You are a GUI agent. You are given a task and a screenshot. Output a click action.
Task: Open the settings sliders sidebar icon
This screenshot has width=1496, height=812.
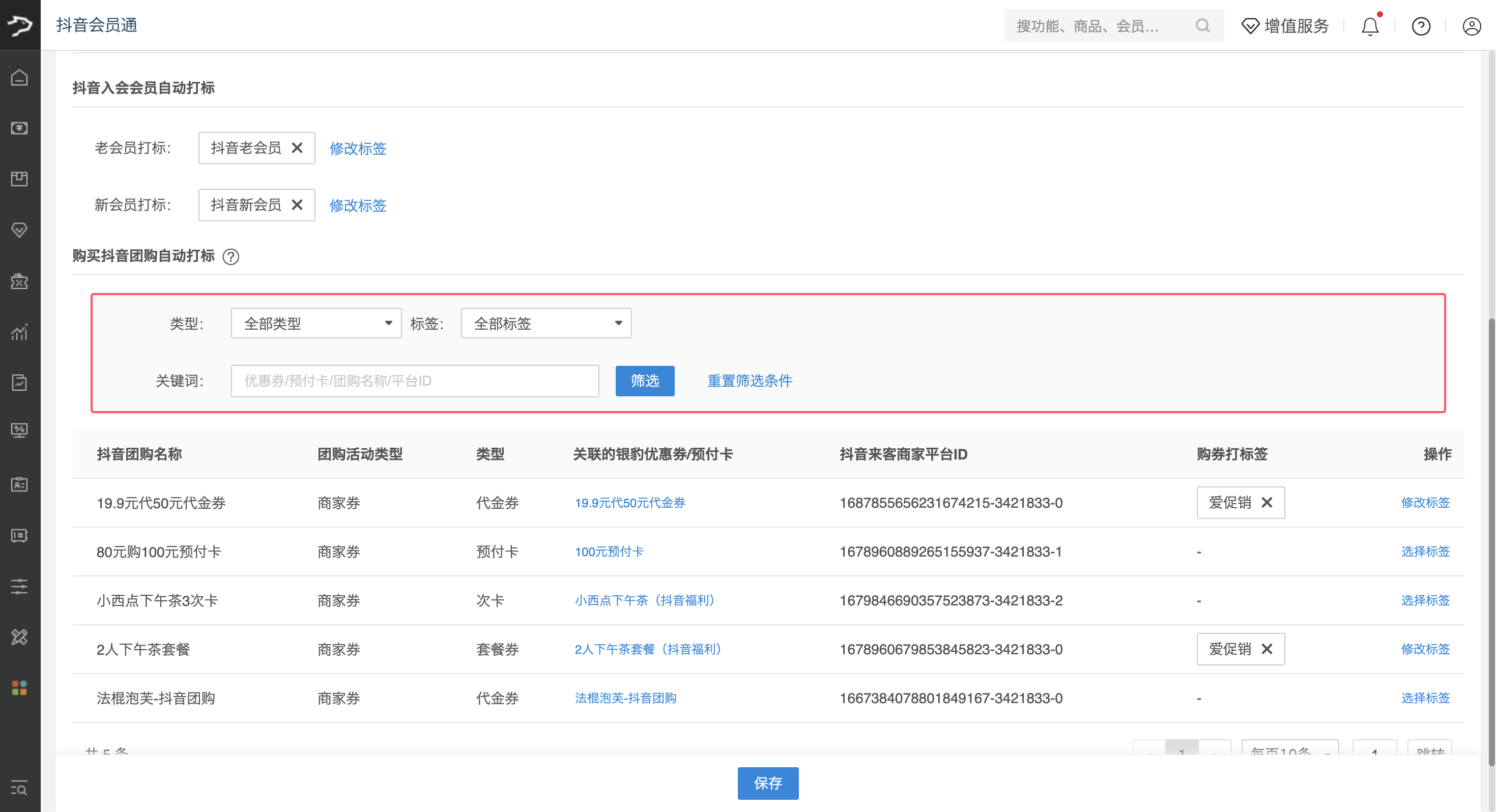pos(19,586)
